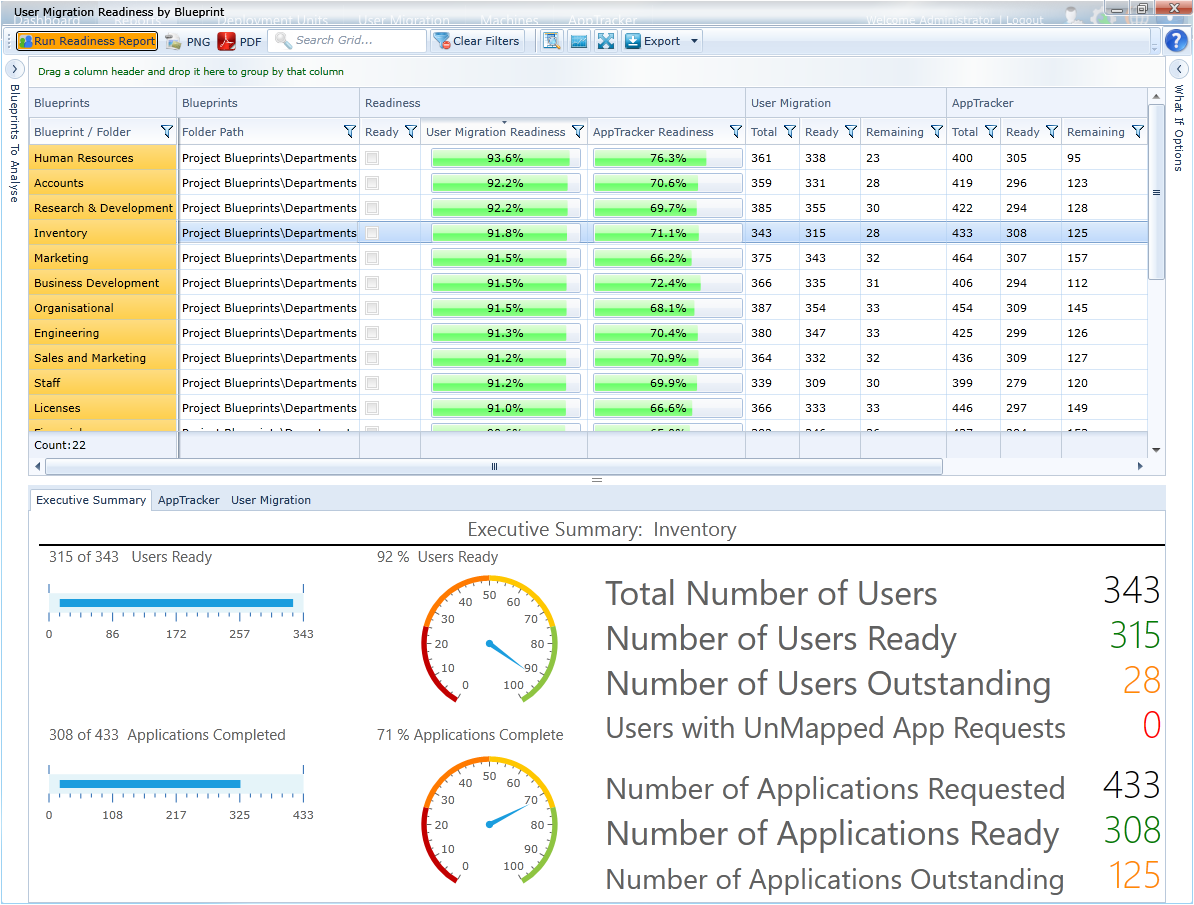The height and width of the screenshot is (905, 1194).
Task: Open the filter for Ready checkbox column
Action: 410,132
